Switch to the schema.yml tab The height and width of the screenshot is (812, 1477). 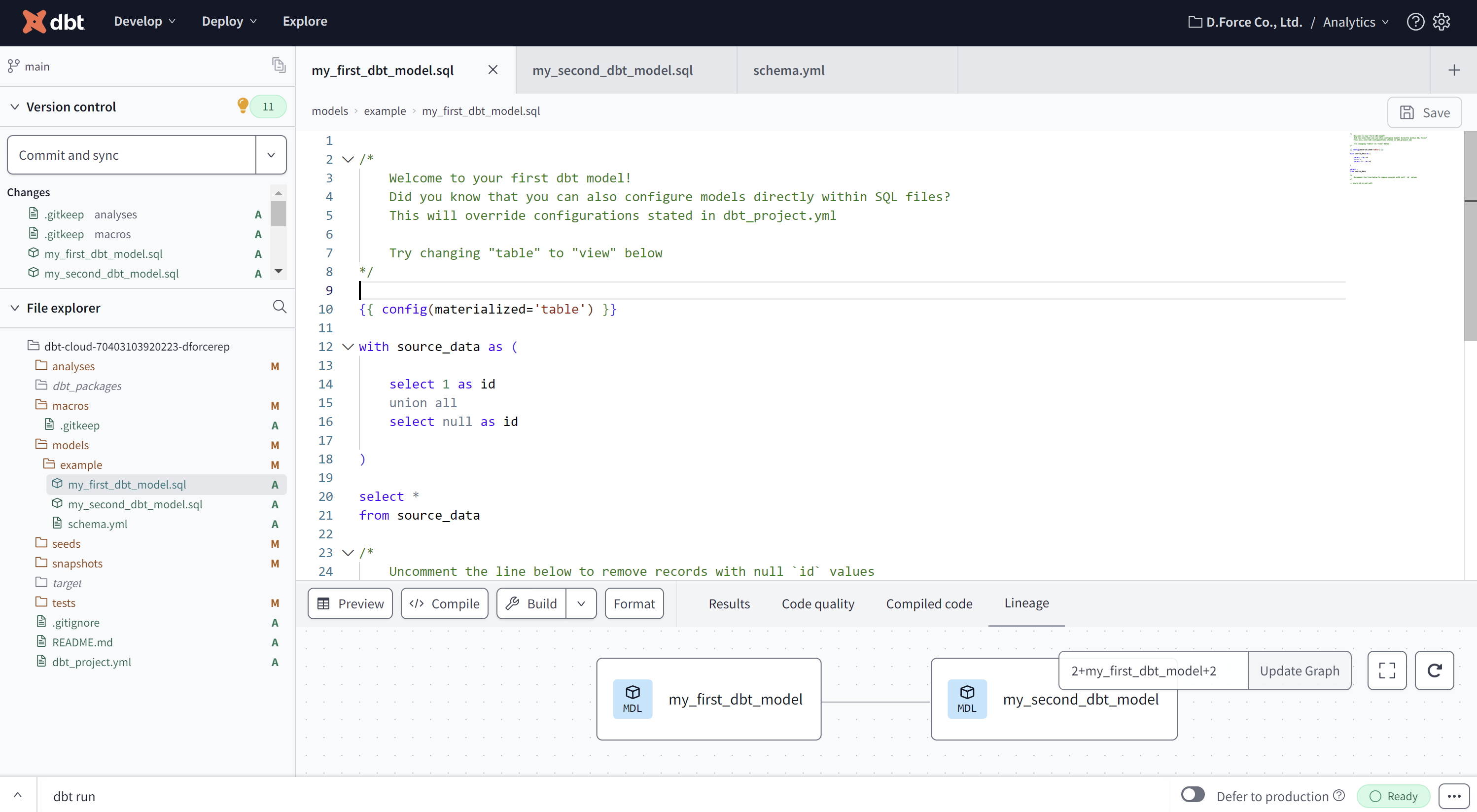click(x=788, y=70)
